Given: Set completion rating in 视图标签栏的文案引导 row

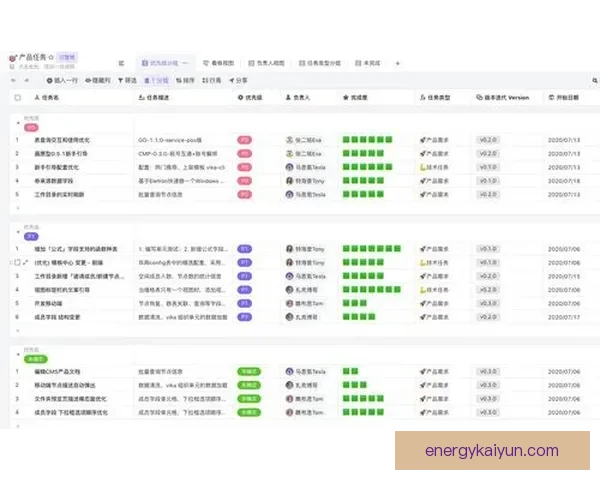Looking at the screenshot, I should point(372,290).
